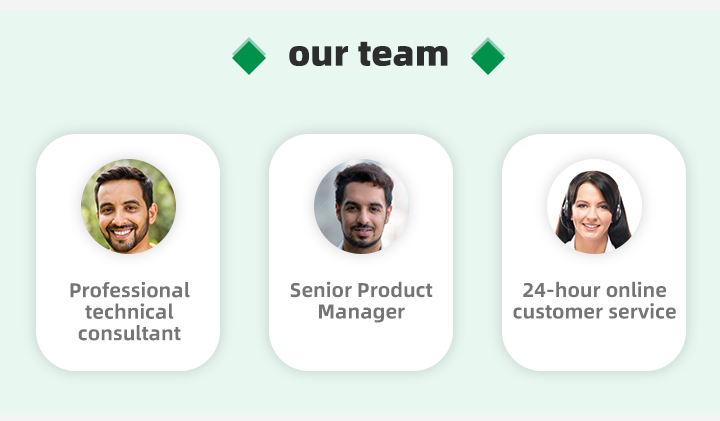Select the 'Professional' text line
Screen dimensions: 720x421
tap(129, 291)
